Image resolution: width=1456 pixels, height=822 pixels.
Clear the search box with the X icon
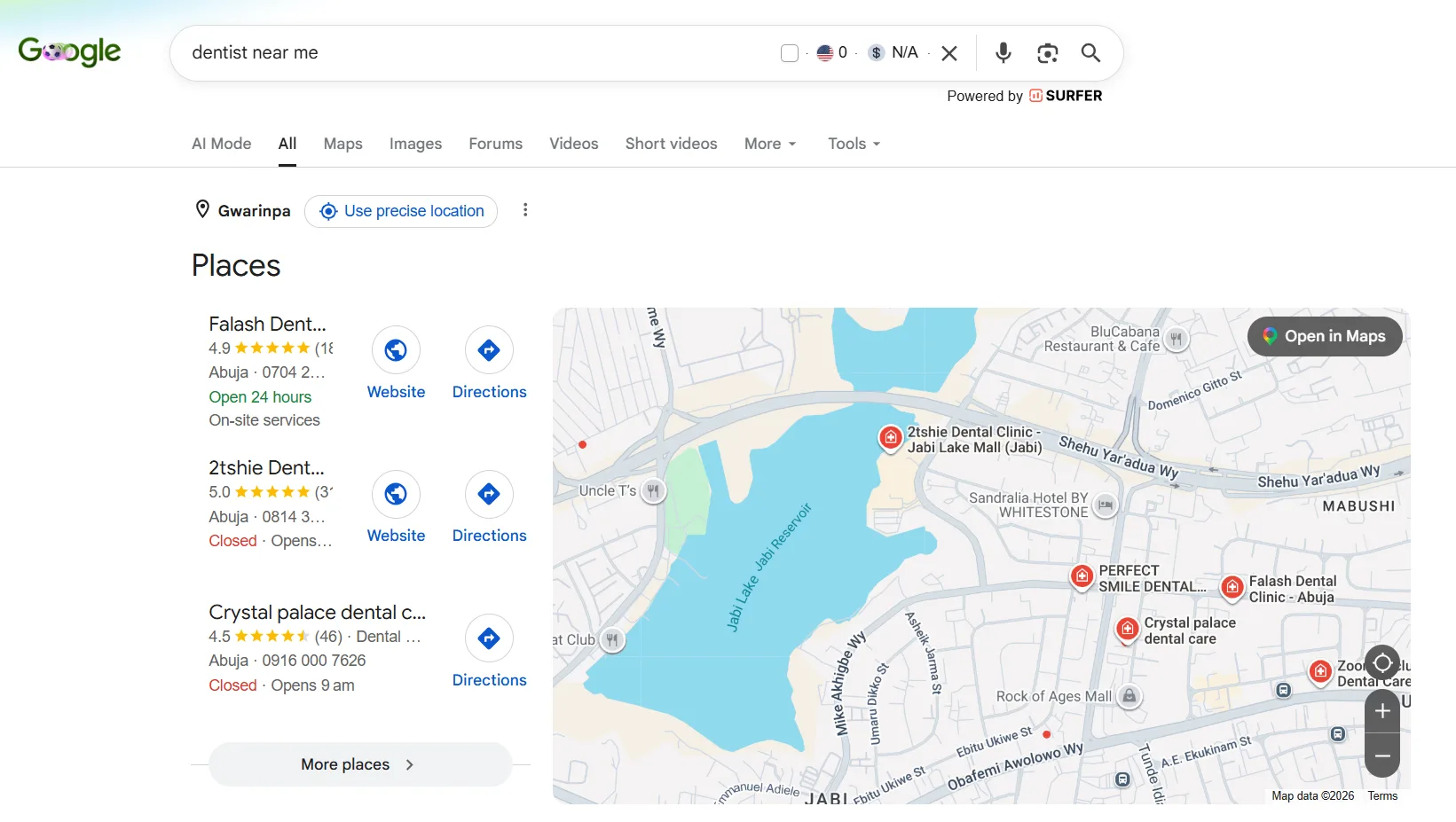tap(949, 53)
